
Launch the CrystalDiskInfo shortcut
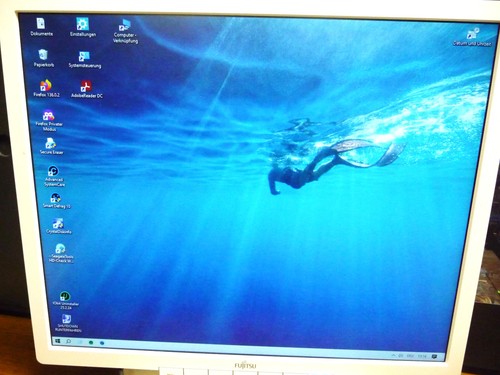point(58,226)
